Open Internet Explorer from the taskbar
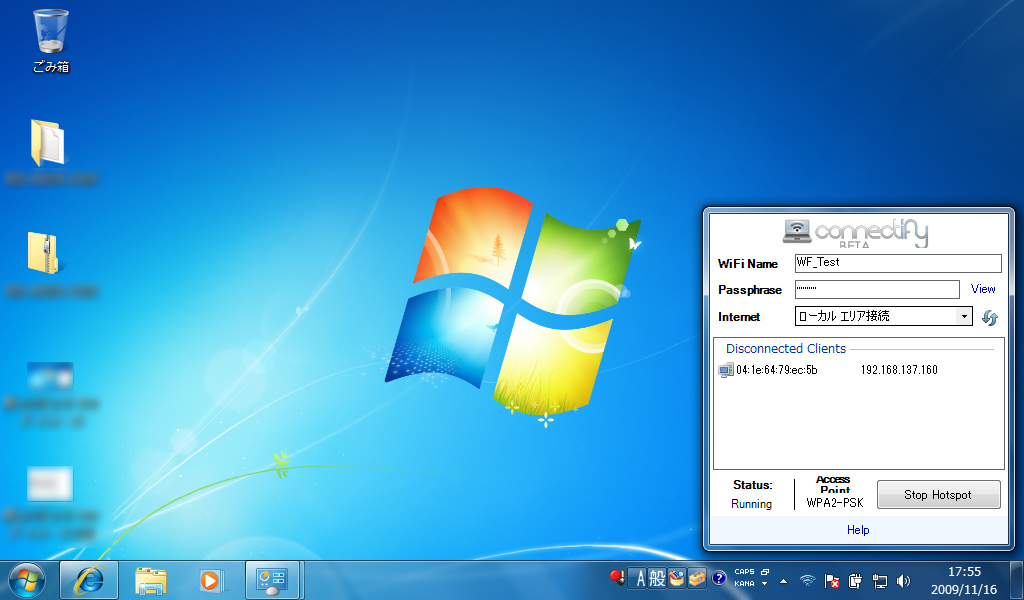The image size is (1024, 600). click(x=89, y=580)
